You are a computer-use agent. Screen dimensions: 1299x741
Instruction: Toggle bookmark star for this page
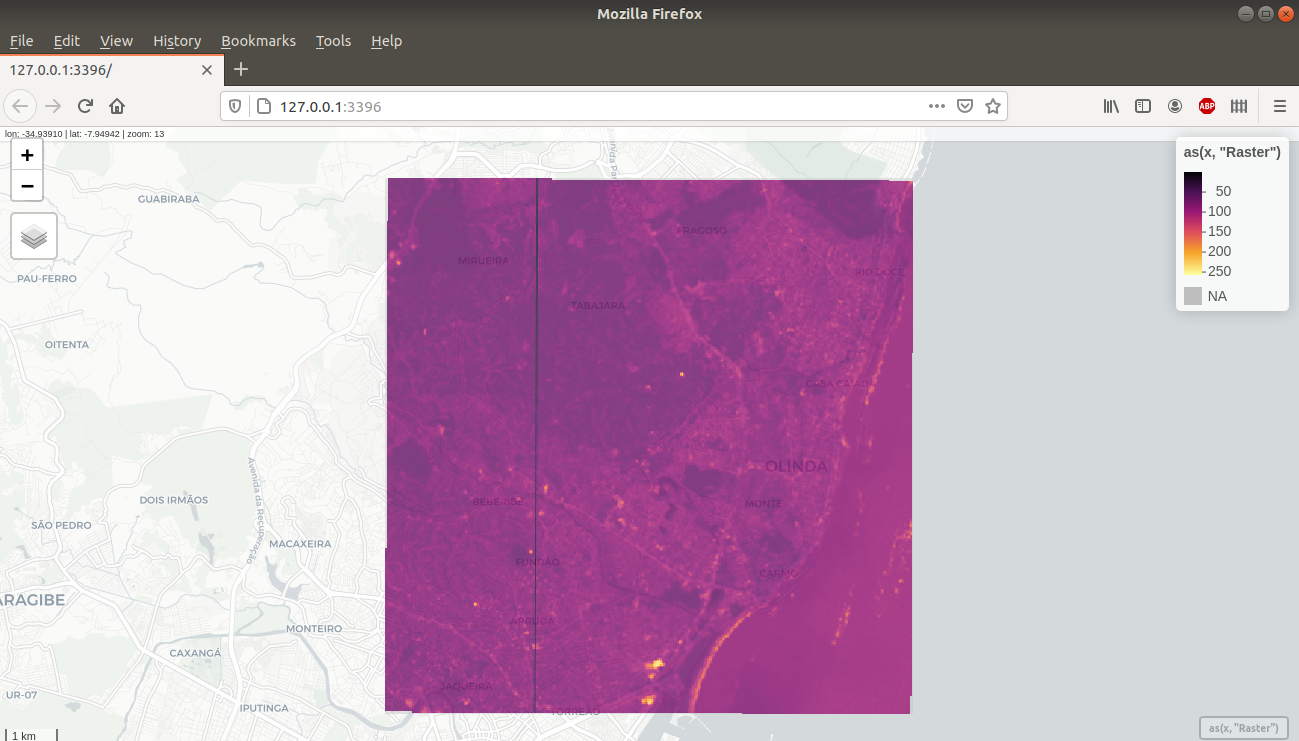point(991,105)
